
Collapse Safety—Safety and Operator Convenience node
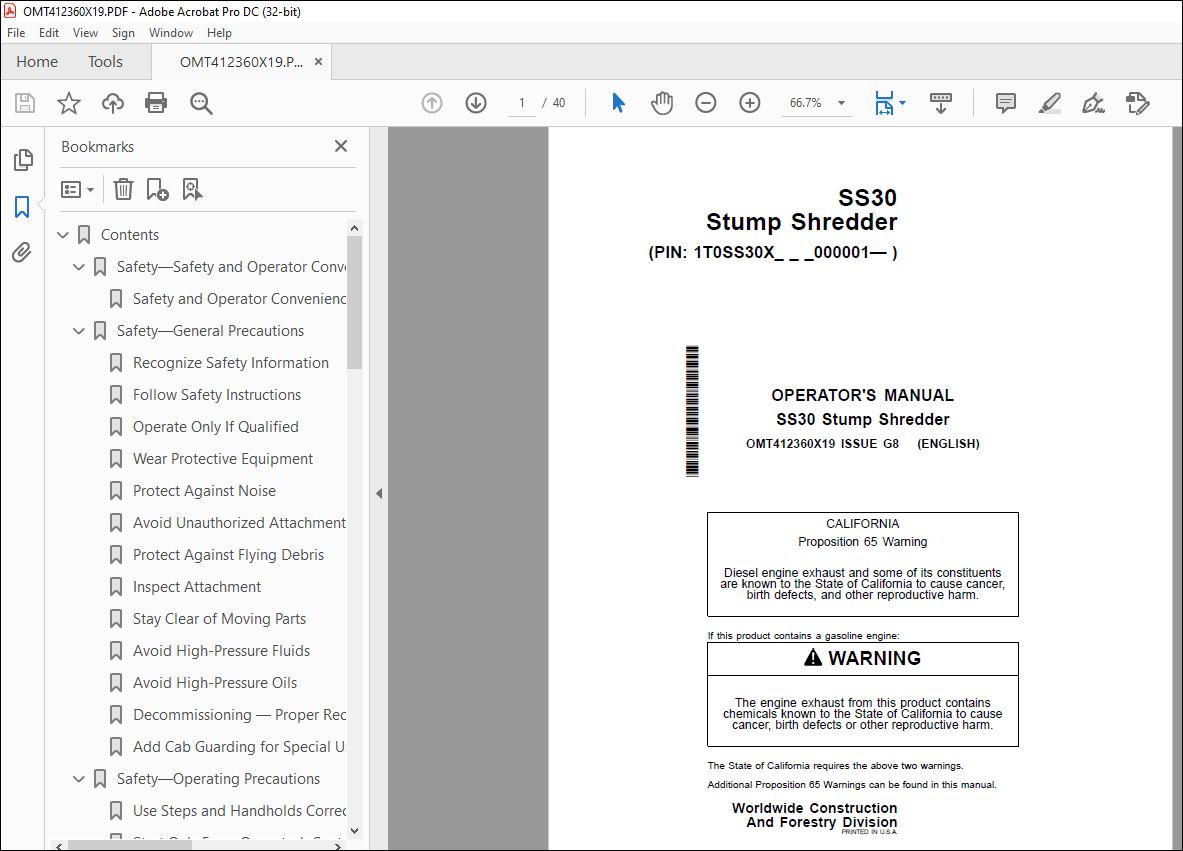pos(78,266)
